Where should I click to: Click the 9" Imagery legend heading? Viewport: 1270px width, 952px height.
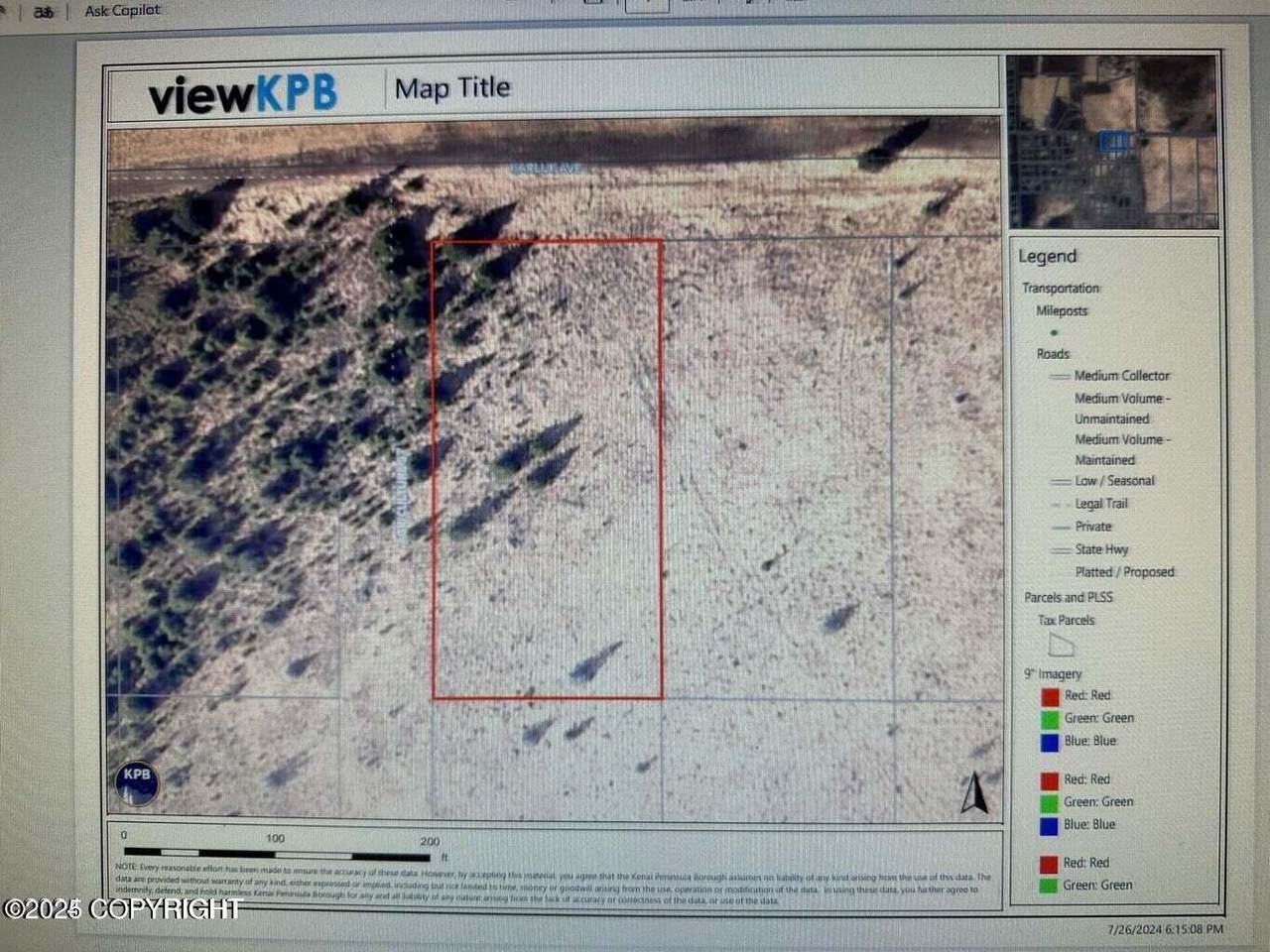click(1053, 673)
